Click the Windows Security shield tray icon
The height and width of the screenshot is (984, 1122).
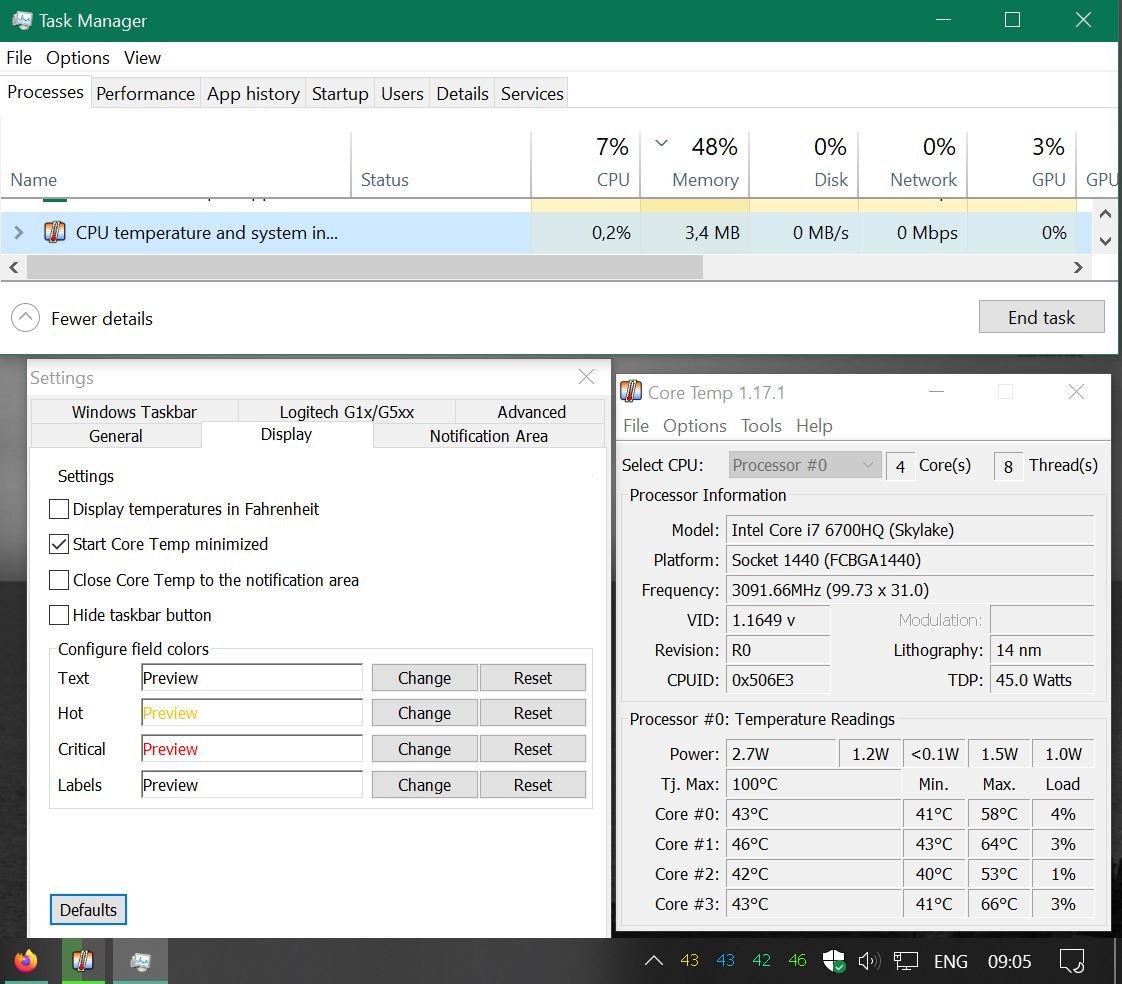(x=833, y=961)
